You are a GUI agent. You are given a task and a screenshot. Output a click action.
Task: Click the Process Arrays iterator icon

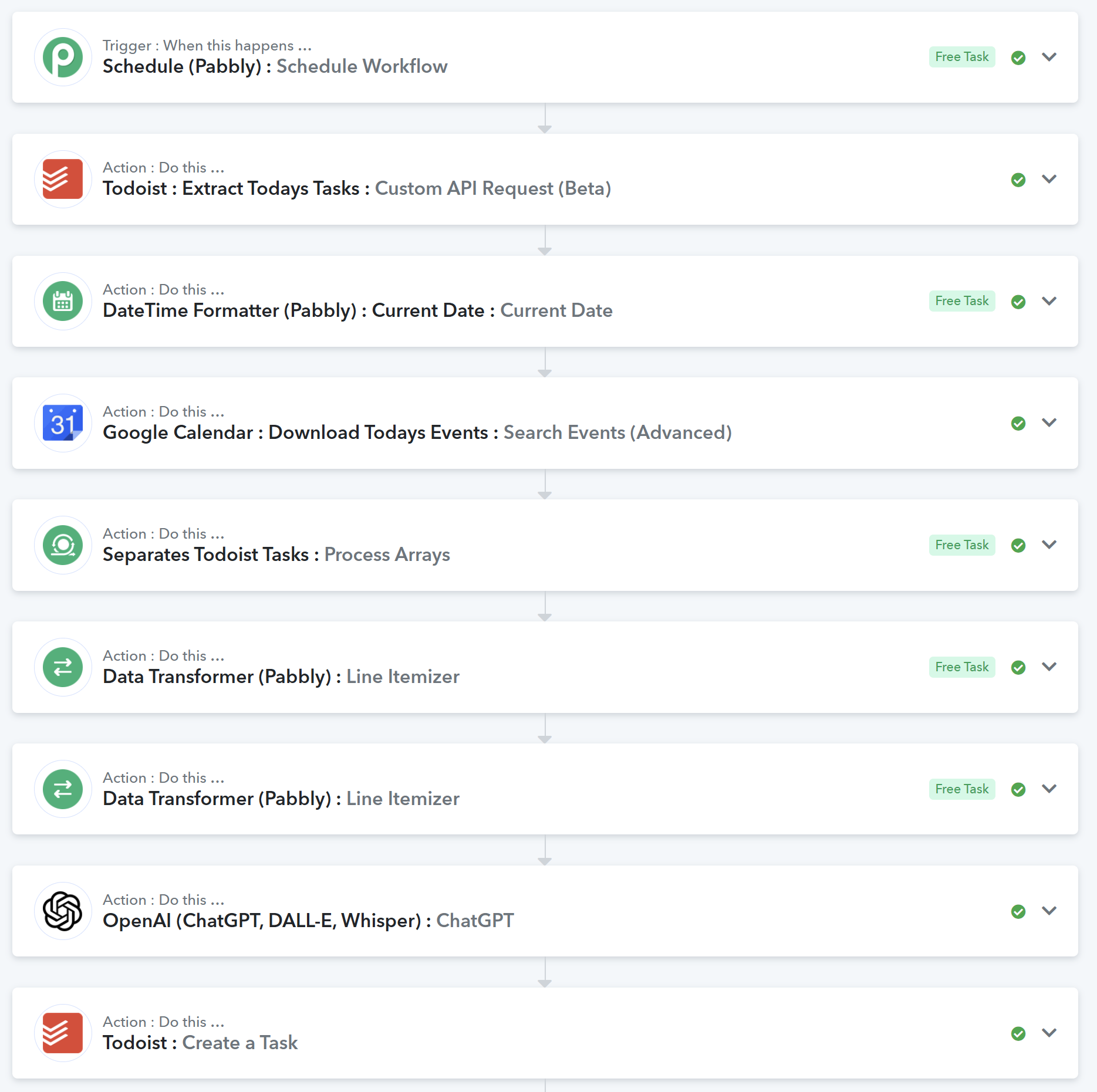[63, 545]
